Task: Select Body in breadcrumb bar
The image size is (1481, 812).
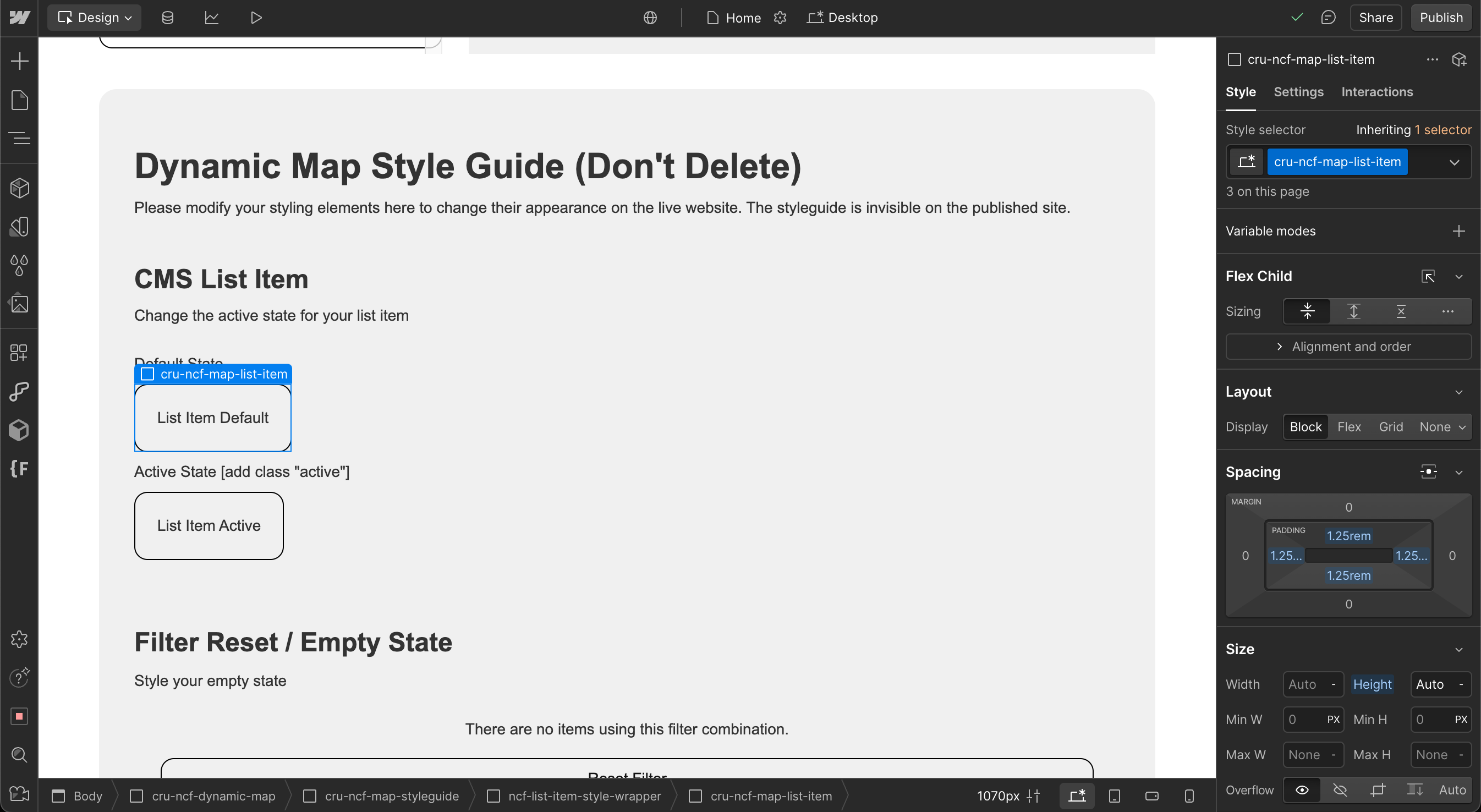Action: pyautogui.click(x=77, y=796)
